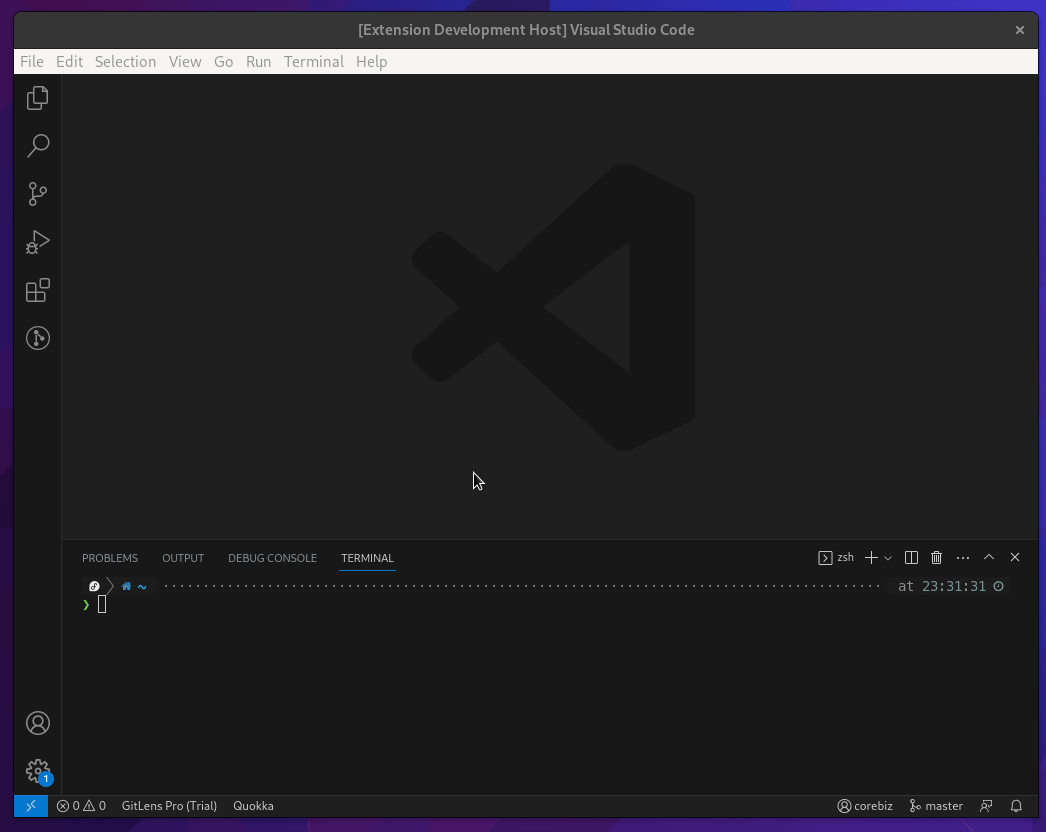Switch to the Problems tab

[x=110, y=558]
